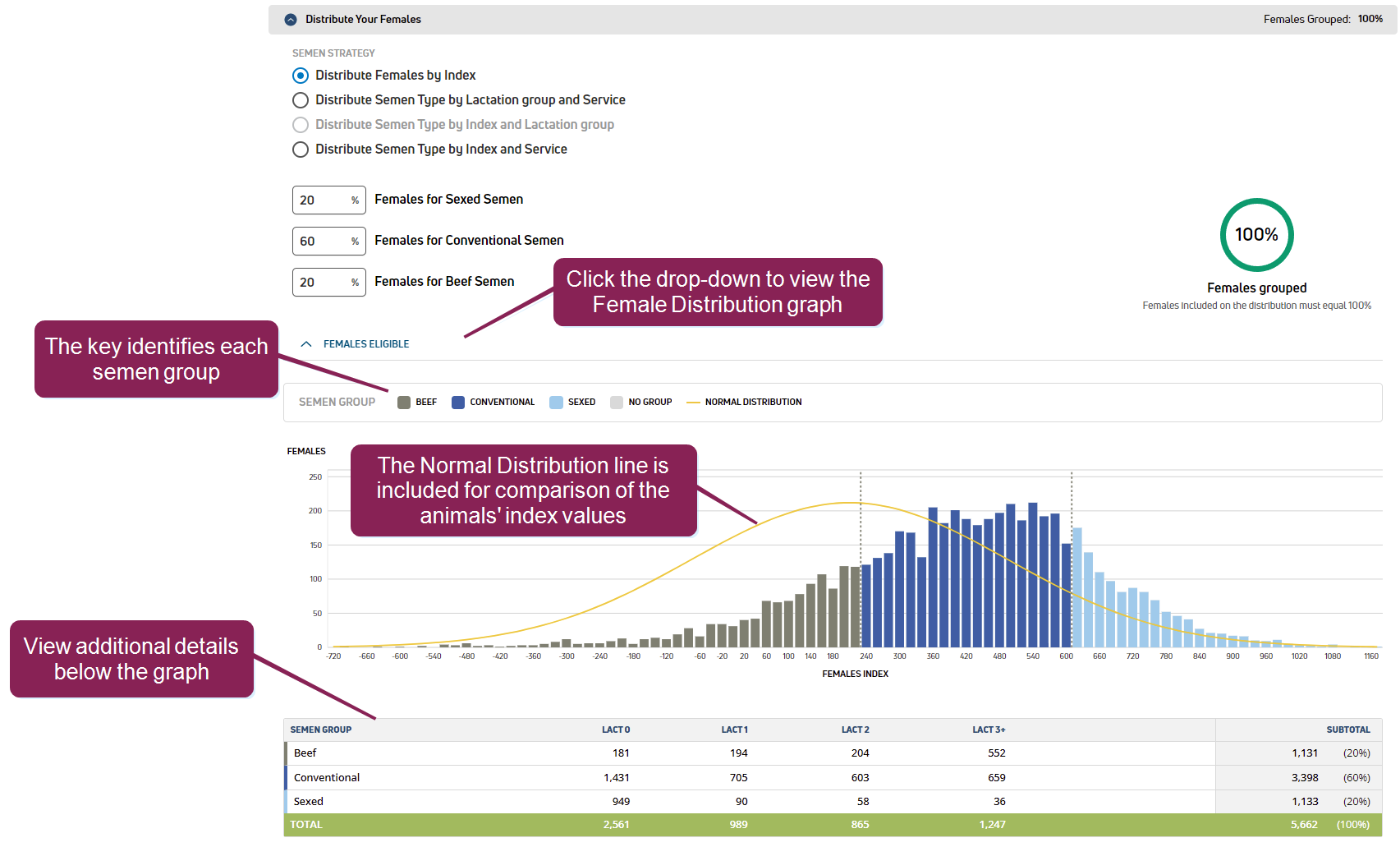Choose Distribute Semen Type by Lactation group and Service

[x=301, y=100]
